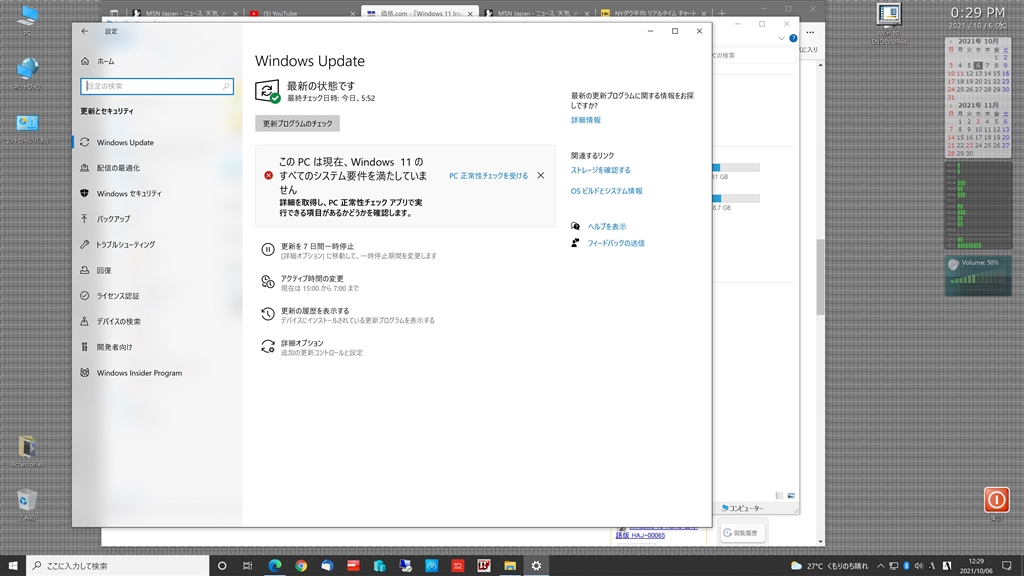
Task: Click taskbar search box ここに入力して検索
Action: click(118, 566)
